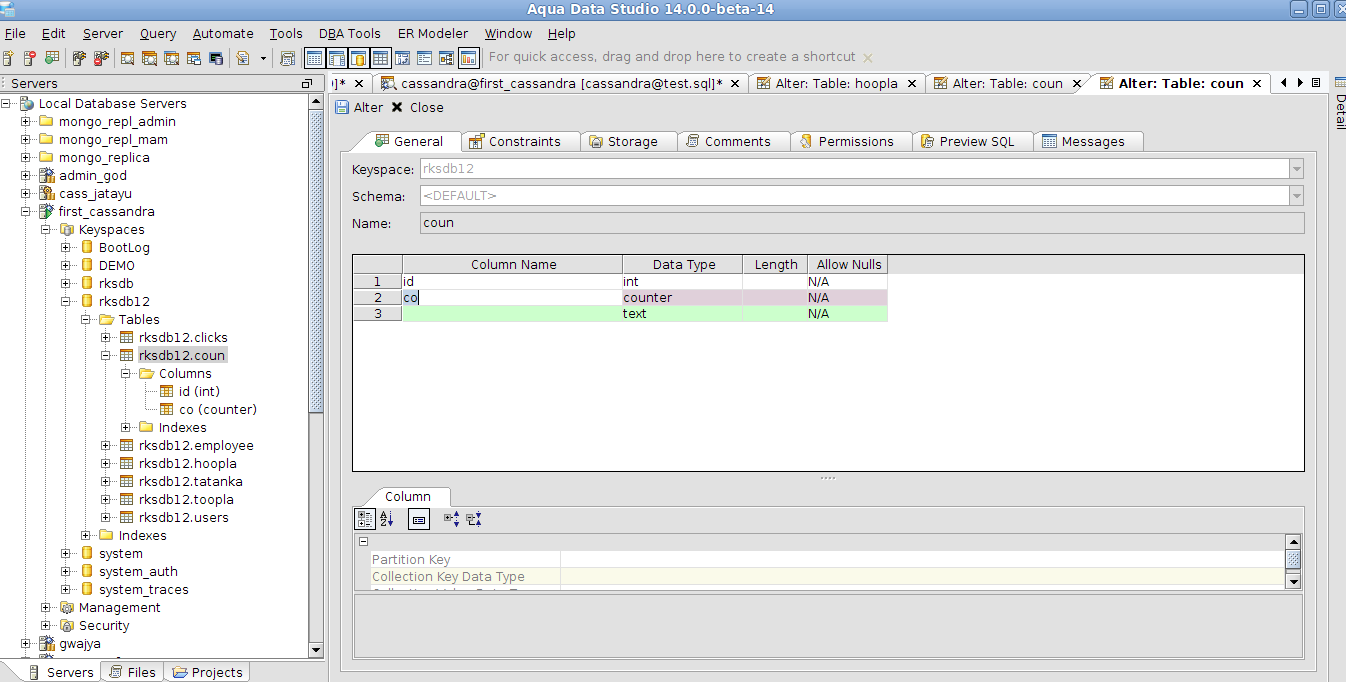Collapse the first_cassandra server node
Image resolution: width=1346 pixels, height=682 pixels.
(26, 212)
